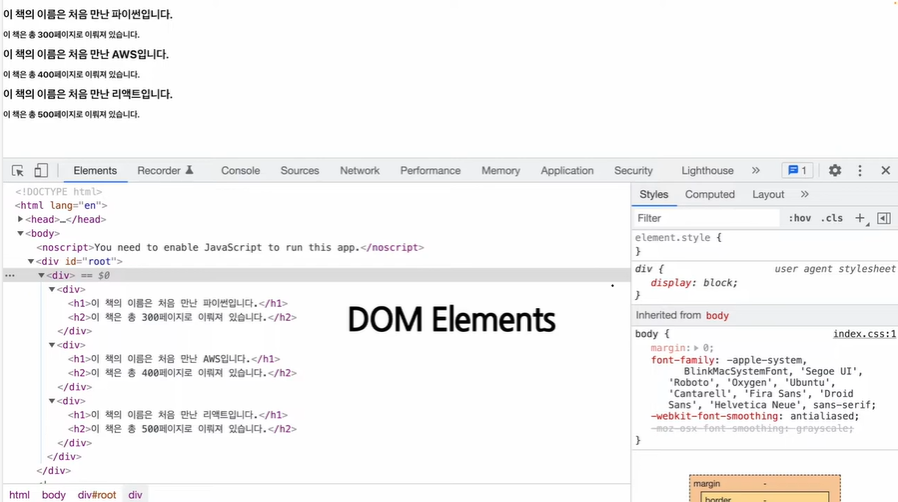Show more sidebar tabs chevron

click(x=805, y=195)
